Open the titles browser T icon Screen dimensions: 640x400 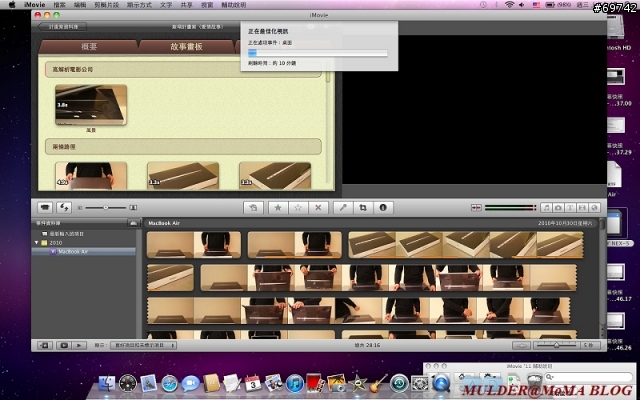point(570,208)
